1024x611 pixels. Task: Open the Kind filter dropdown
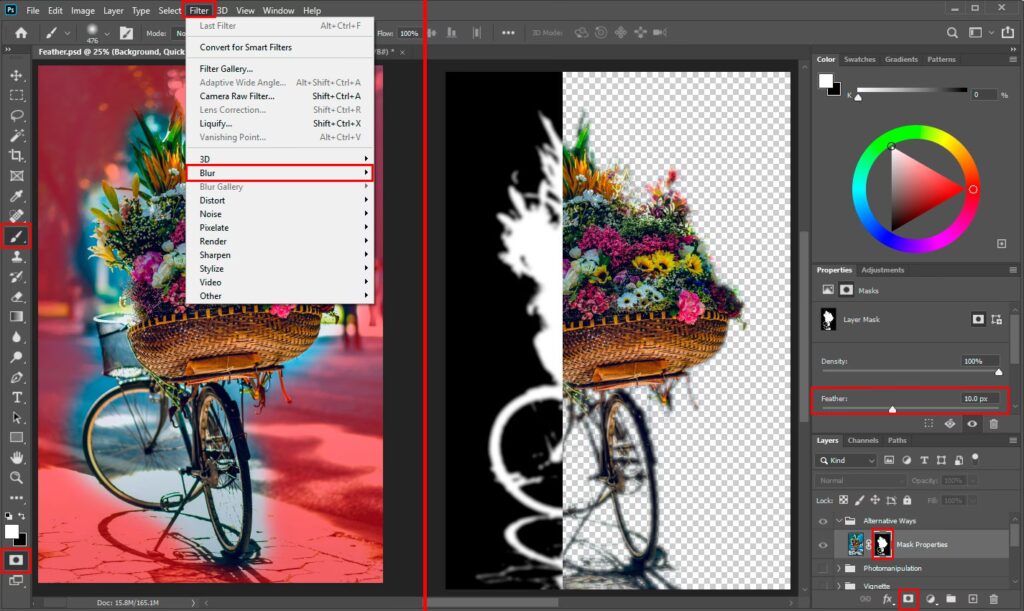(848, 461)
